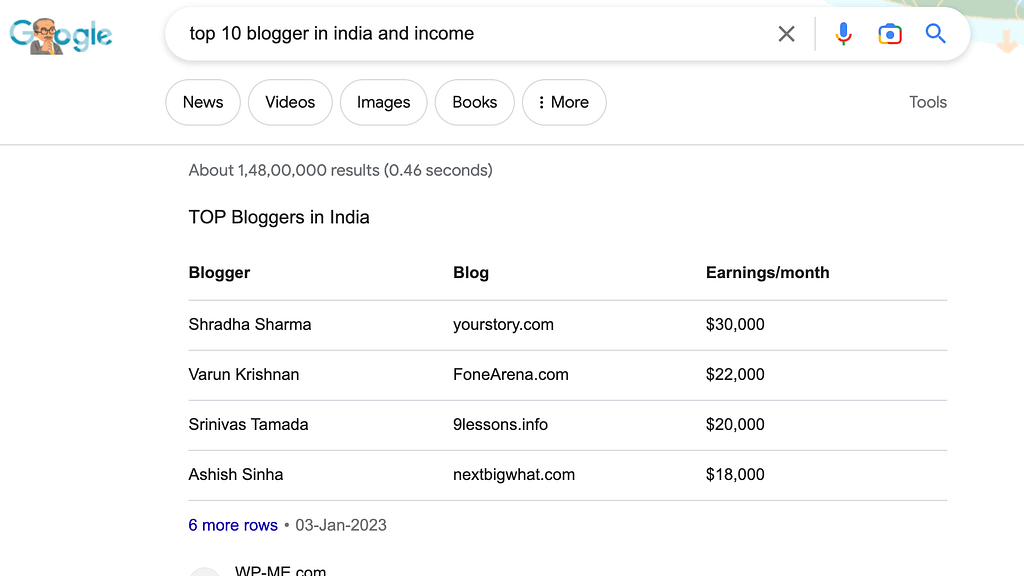Switch to the Videos tab
Viewport: 1024px width, 576px height.
click(x=290, y=102)
